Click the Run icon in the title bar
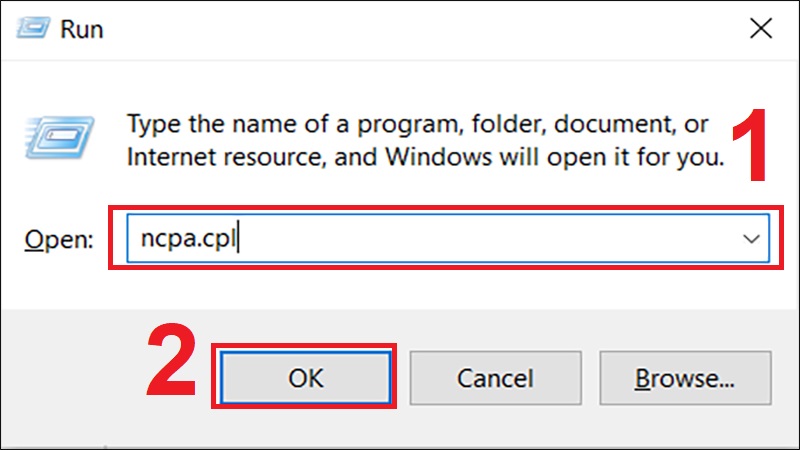Viewport: 800px width, 450px height. [x=33, y=29]
